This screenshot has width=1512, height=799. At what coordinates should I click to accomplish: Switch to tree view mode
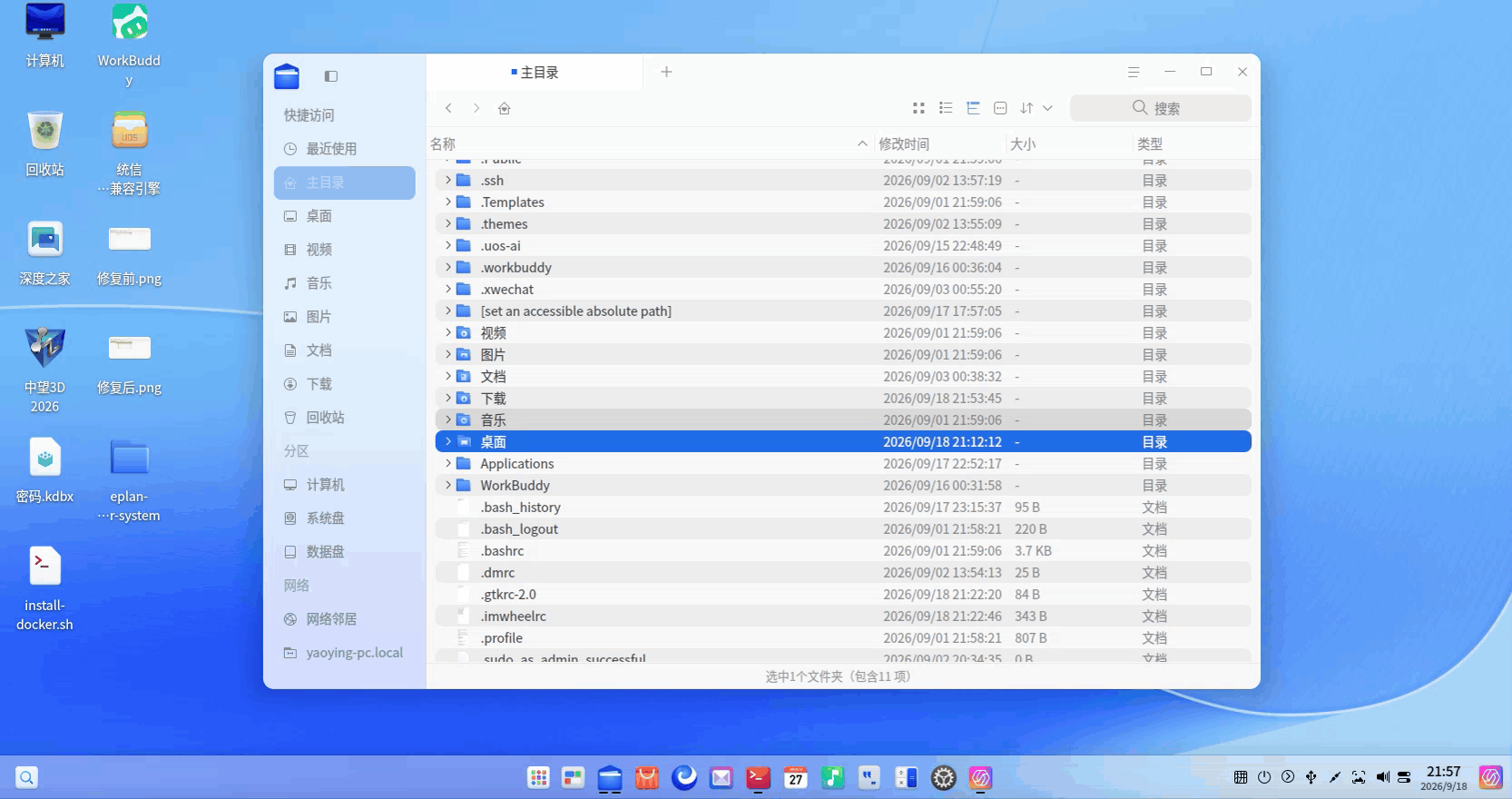[x=973, y=108]
